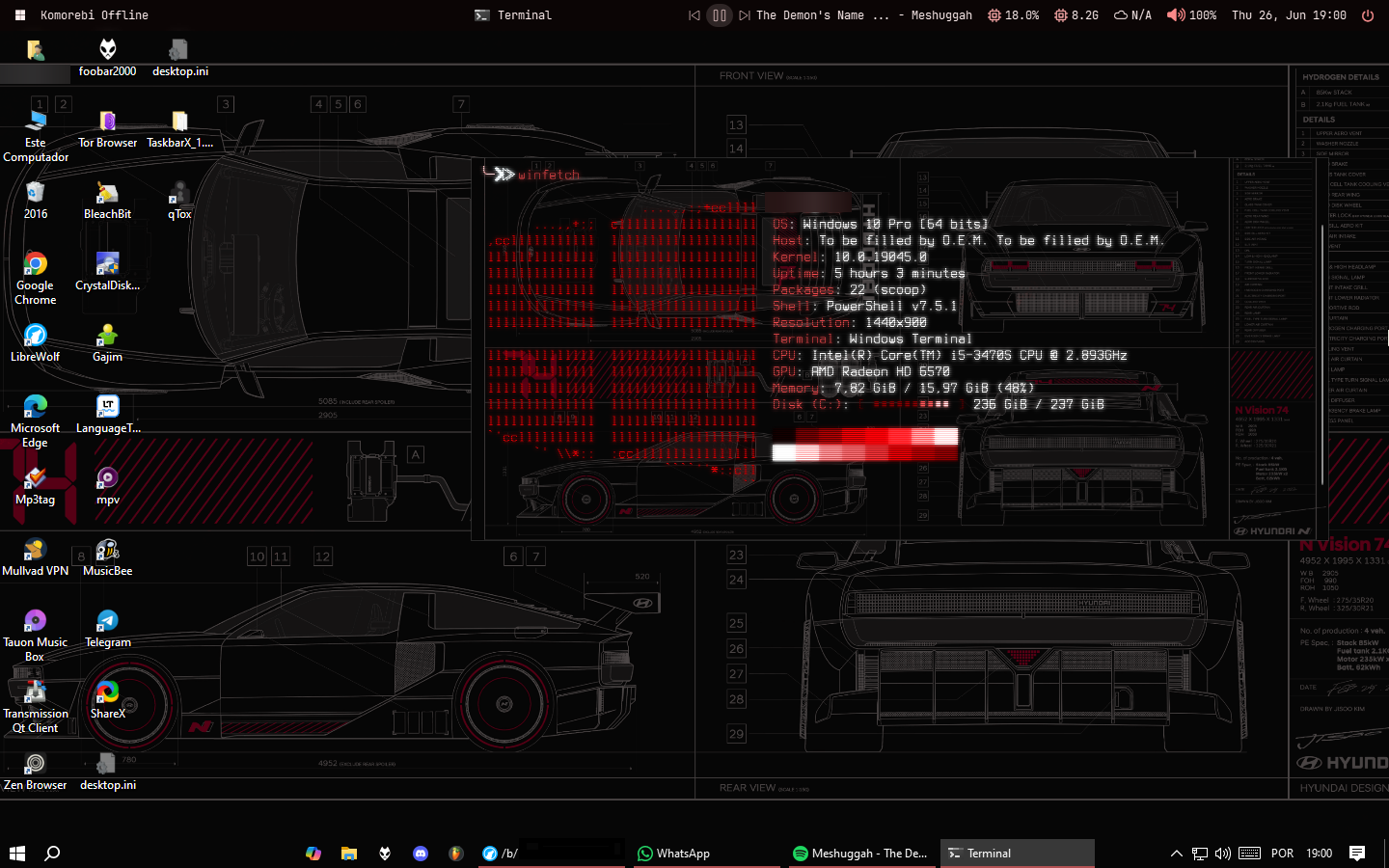1389x868 pixels.
Task: Open the Windows Start menu
Action: [x=16, y=853]
